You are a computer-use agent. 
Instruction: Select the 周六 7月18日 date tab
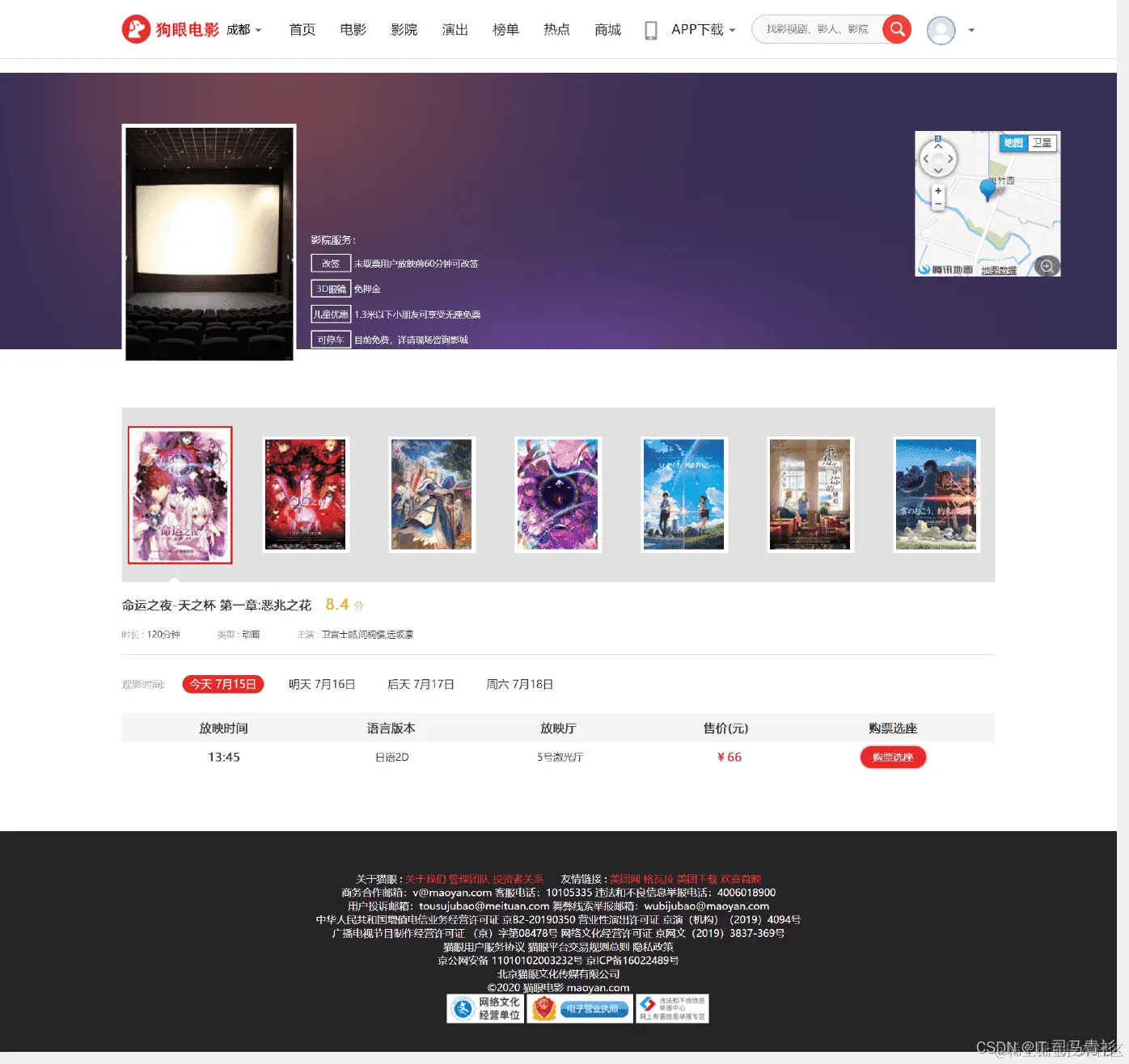tap(520, 684)
